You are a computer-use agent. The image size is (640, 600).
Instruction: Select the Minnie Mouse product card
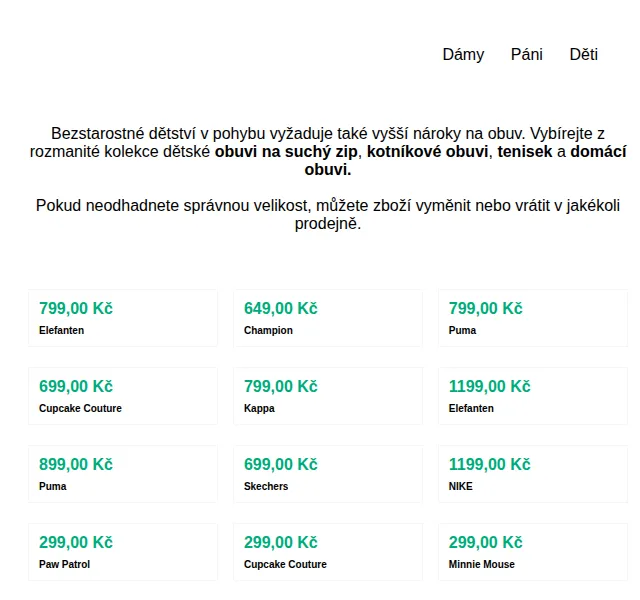point(533,552)
